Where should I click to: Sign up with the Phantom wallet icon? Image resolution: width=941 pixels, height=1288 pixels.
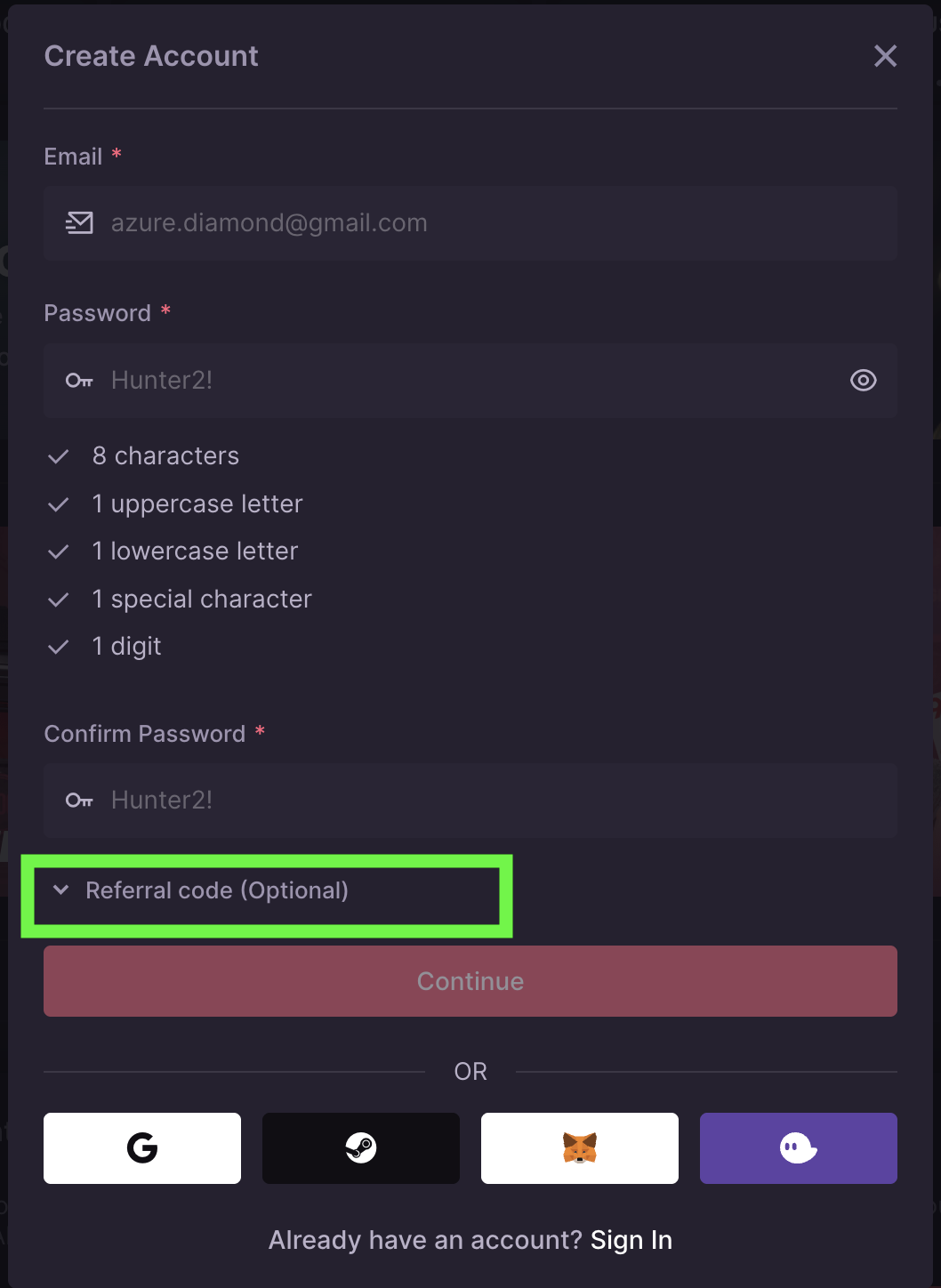[798, 1147]
